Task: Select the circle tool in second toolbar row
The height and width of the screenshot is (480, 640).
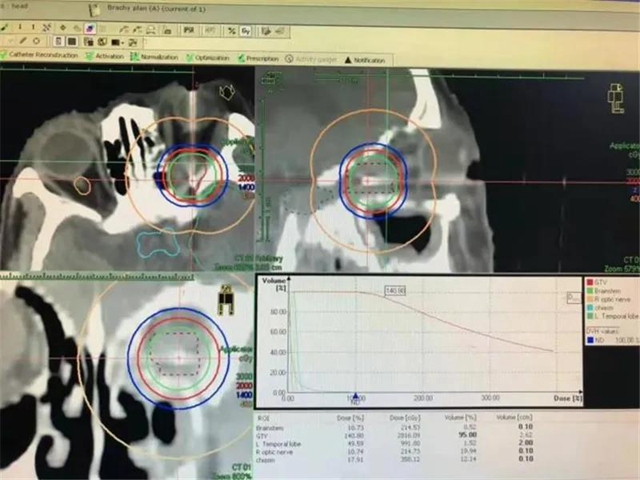Action: click(x=37, y=41)
